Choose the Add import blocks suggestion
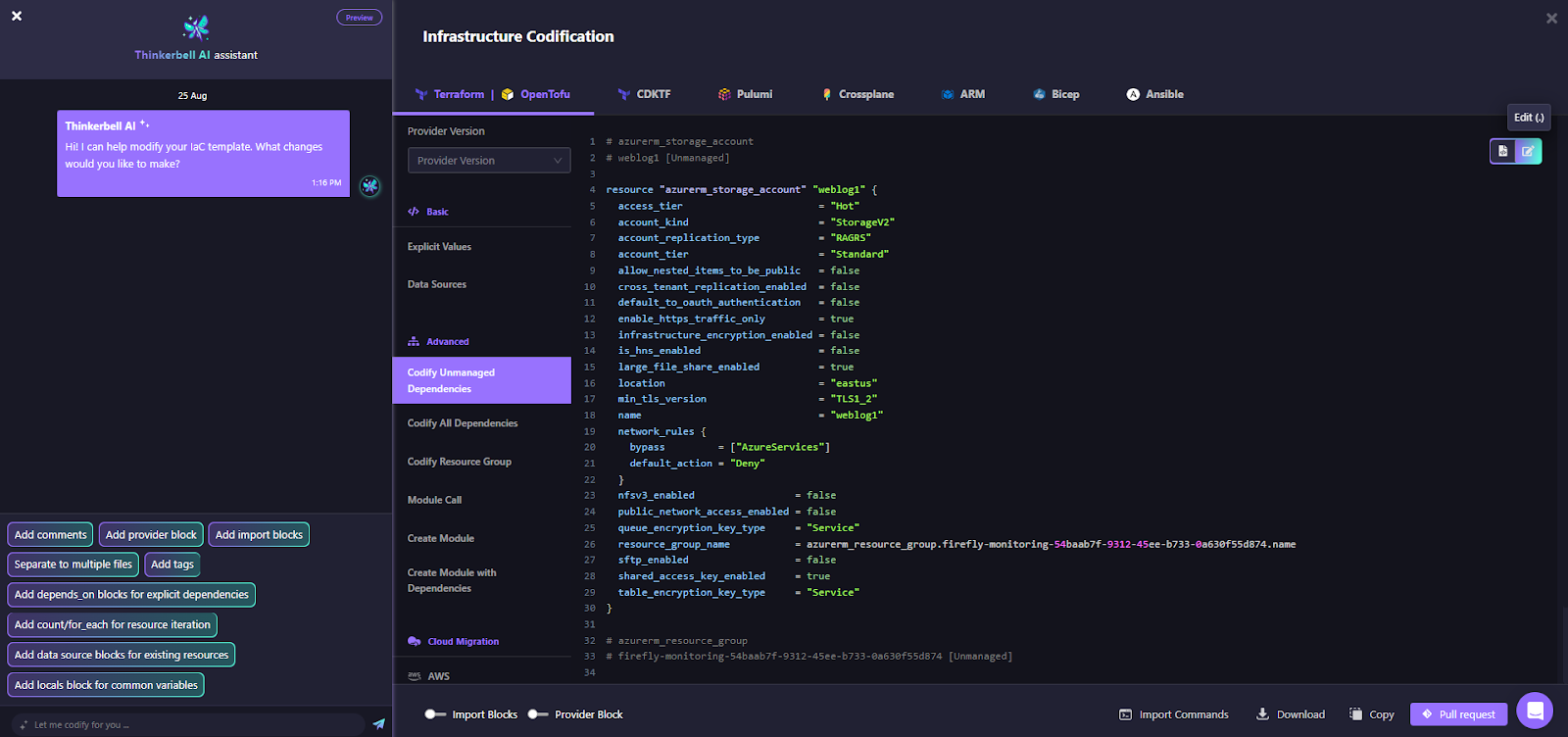Screen dimensions: 1568x737 pos(259,534)
